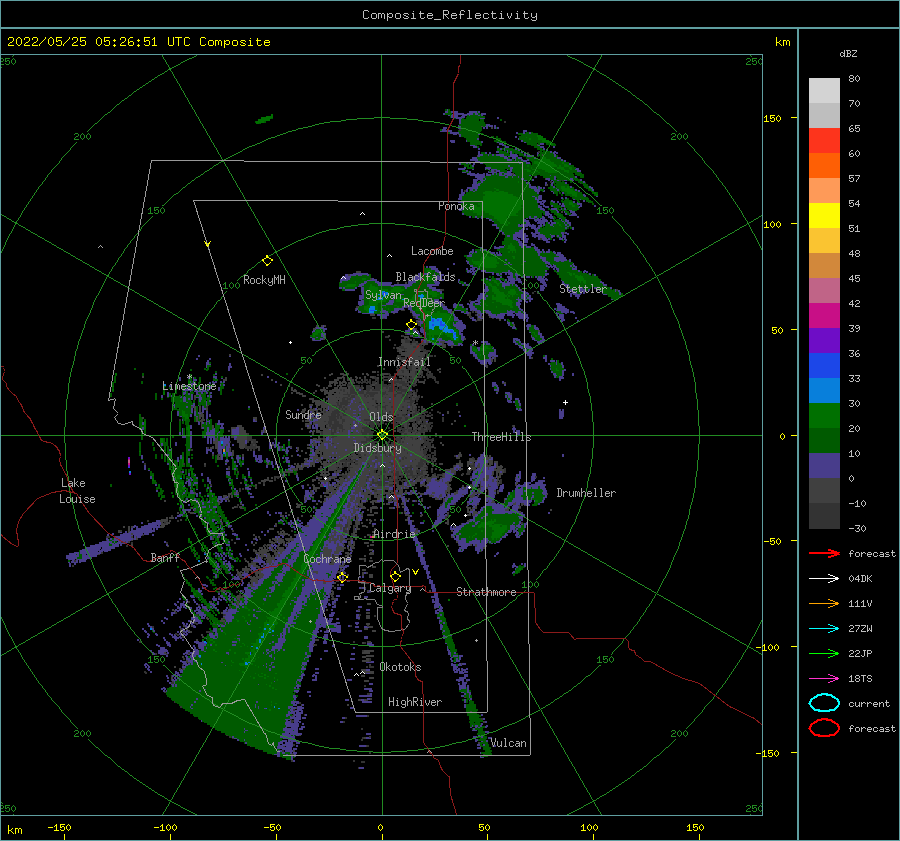Click the Innisfail label
This screenshot has width=900, height=841.
pyautogui.click(x=404, y=362)
